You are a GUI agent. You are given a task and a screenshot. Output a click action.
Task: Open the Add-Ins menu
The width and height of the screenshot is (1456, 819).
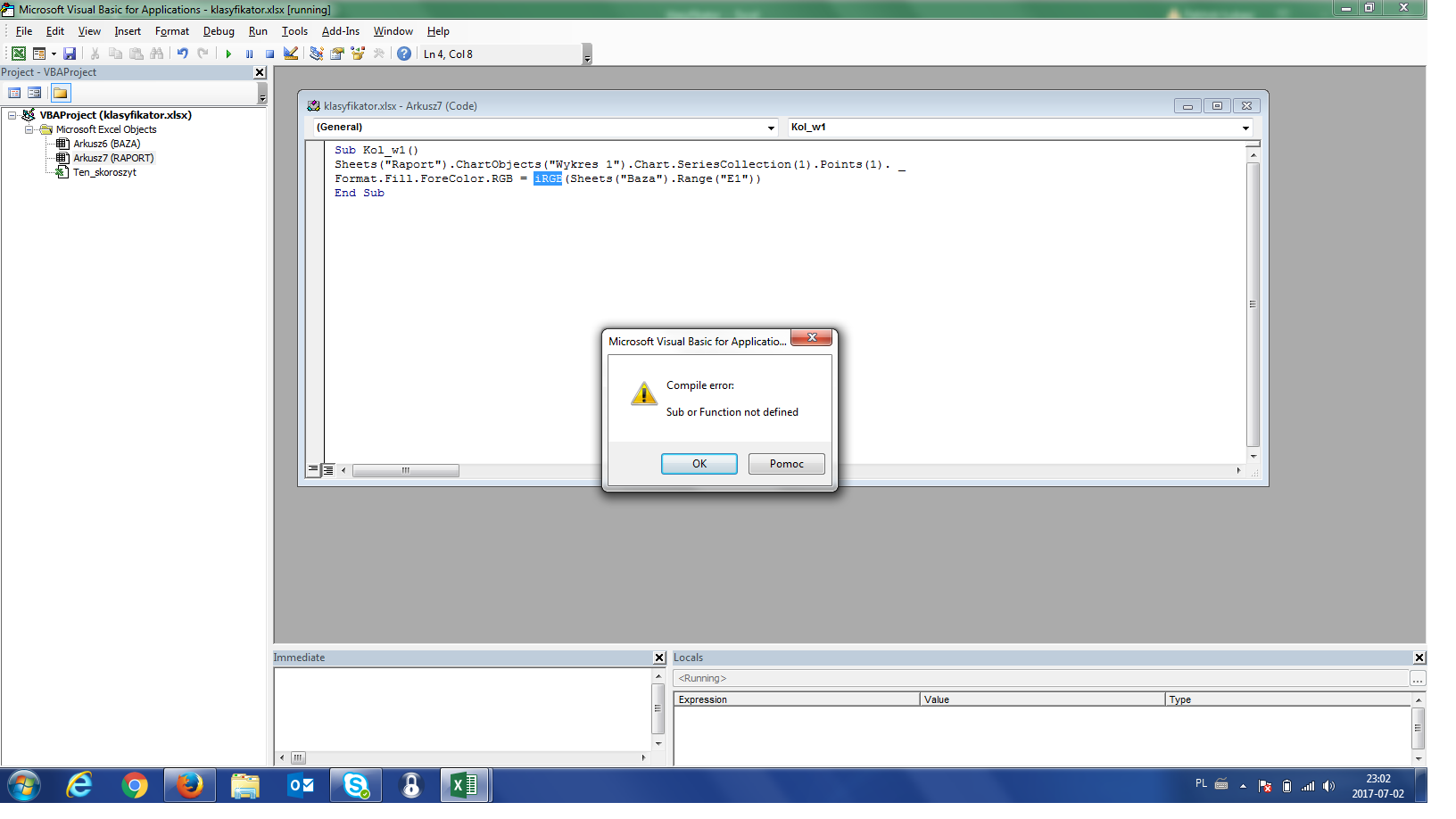(341, 31)
